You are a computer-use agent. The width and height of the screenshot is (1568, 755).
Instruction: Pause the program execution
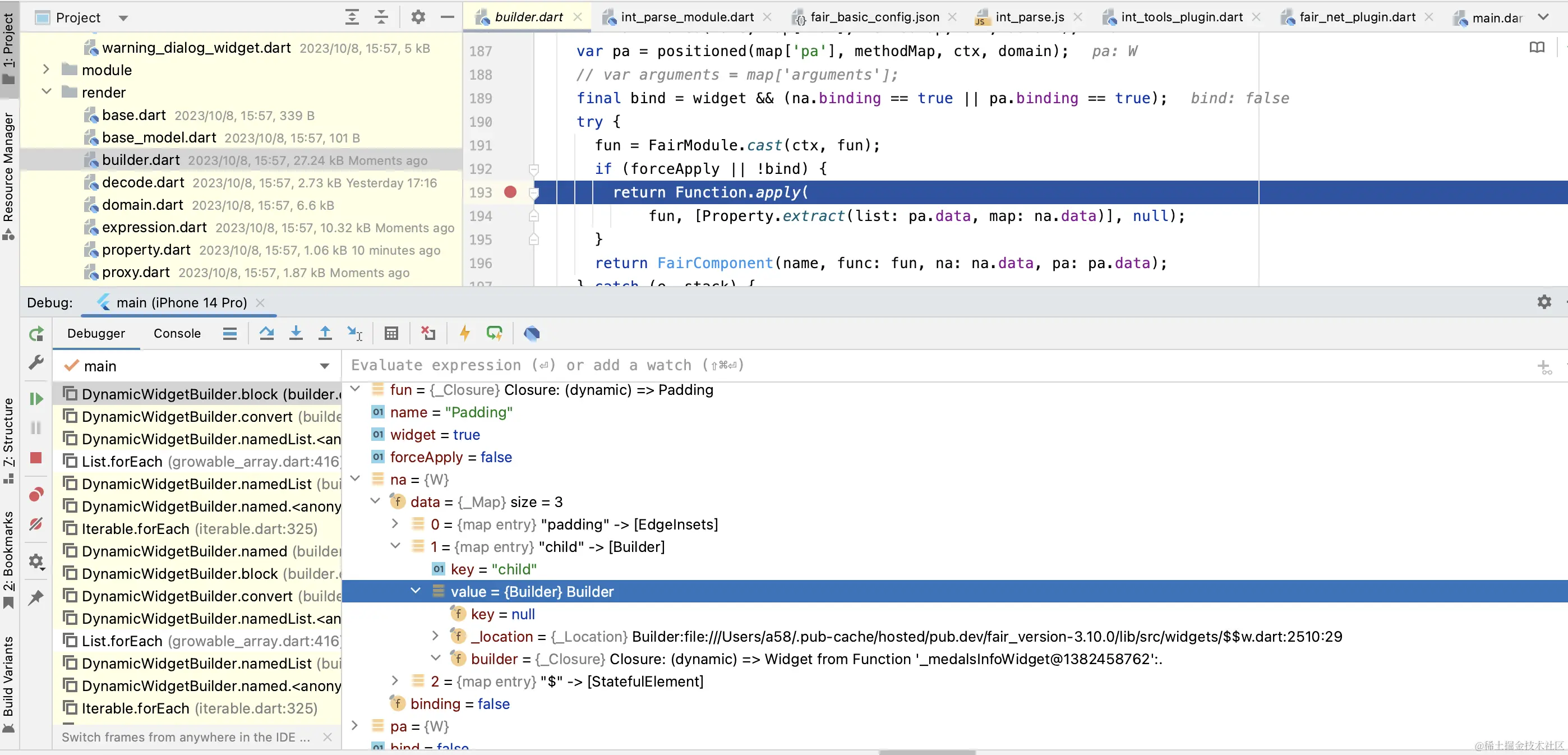(x=36, y=428)
